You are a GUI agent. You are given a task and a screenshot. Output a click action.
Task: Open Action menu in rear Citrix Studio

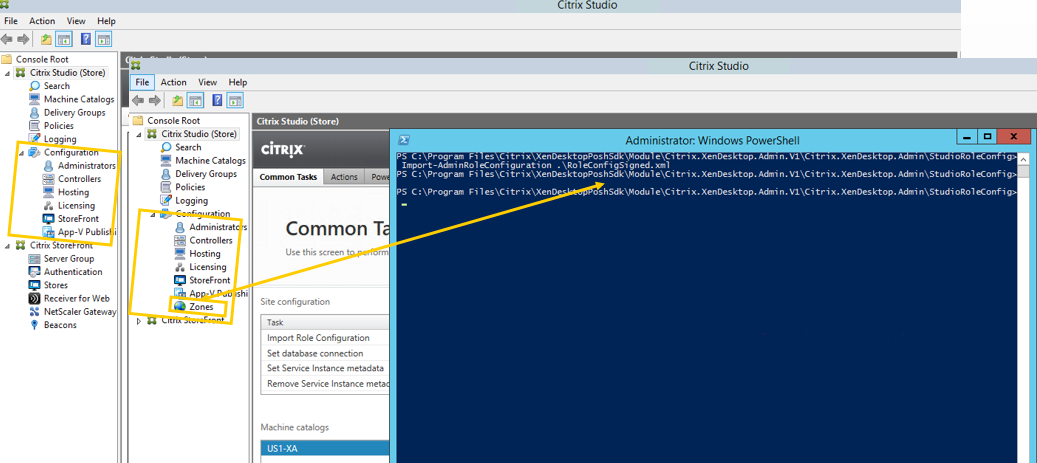(x=42, y=21)
